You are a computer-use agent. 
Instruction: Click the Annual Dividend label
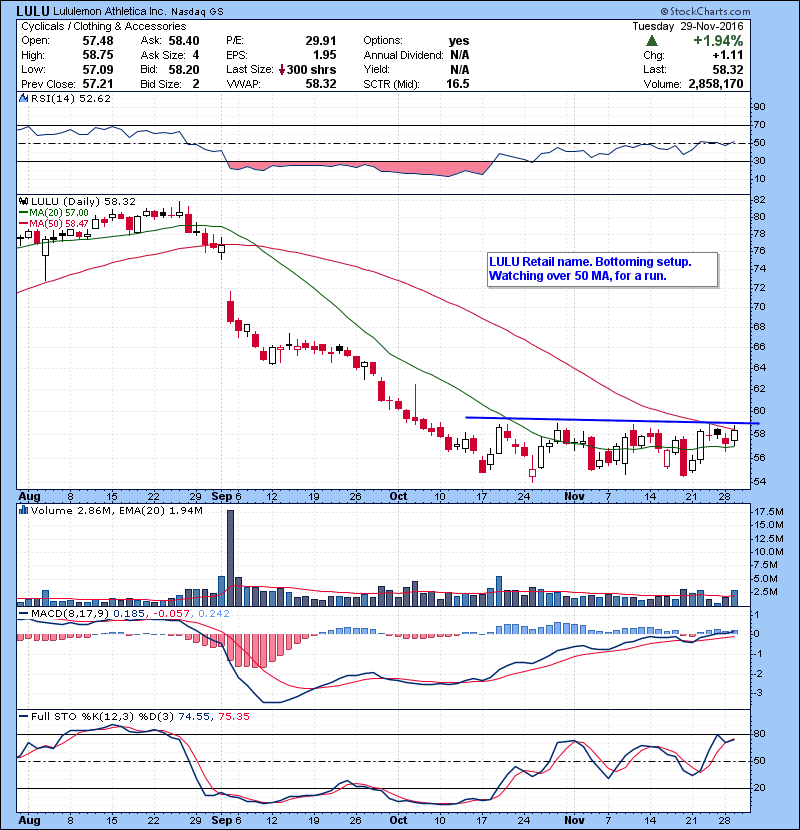click(x=403, y=55)
